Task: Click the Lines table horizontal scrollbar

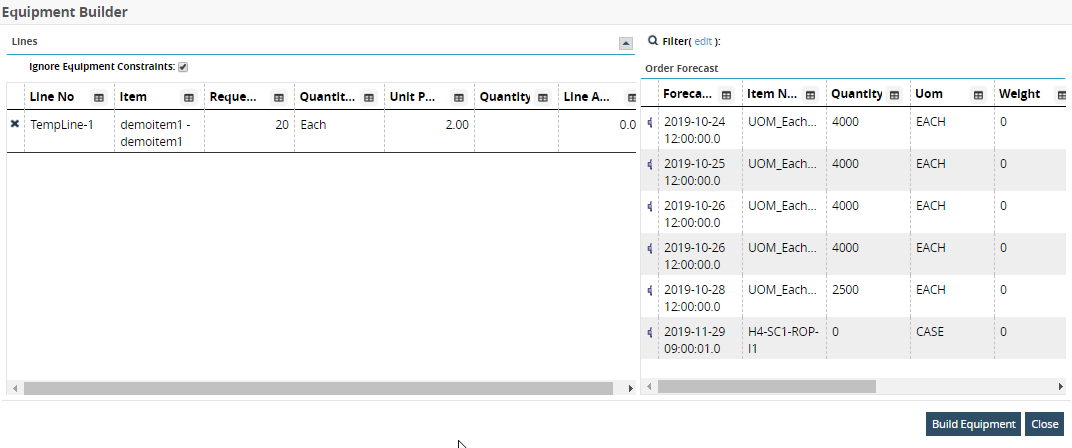Action: point(318,388)
